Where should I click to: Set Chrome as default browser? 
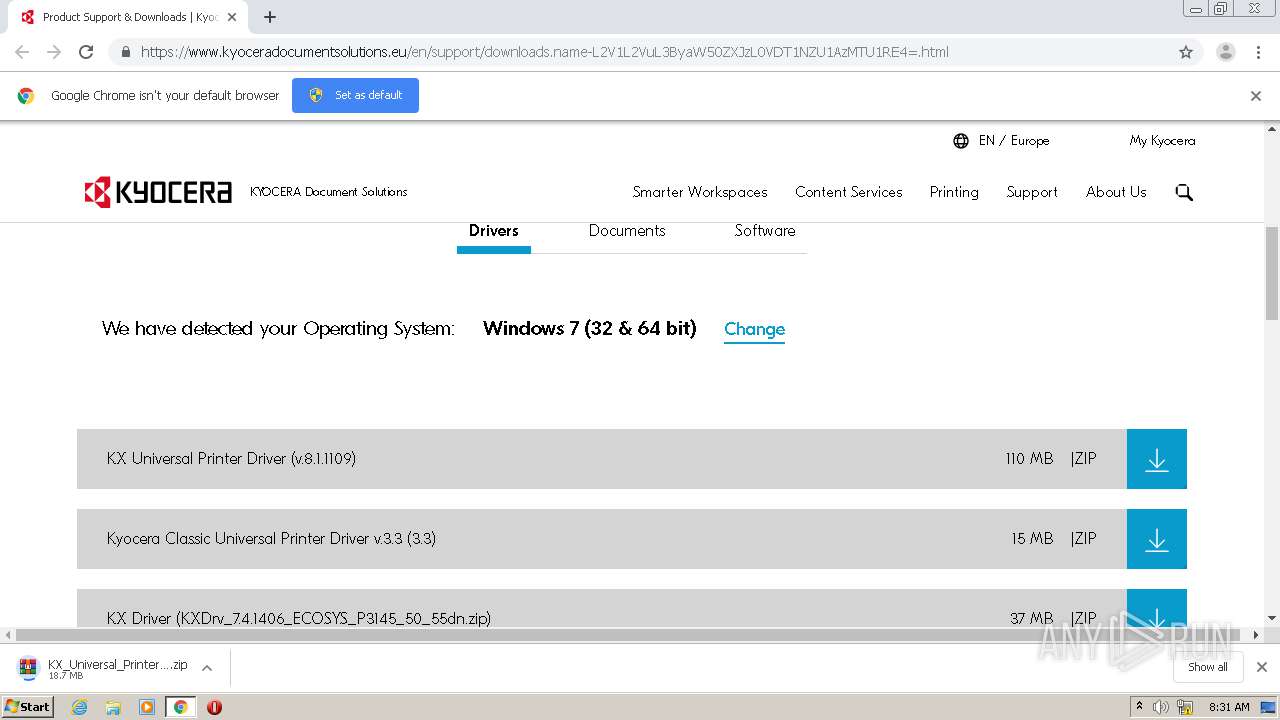(x=355, y=95)
